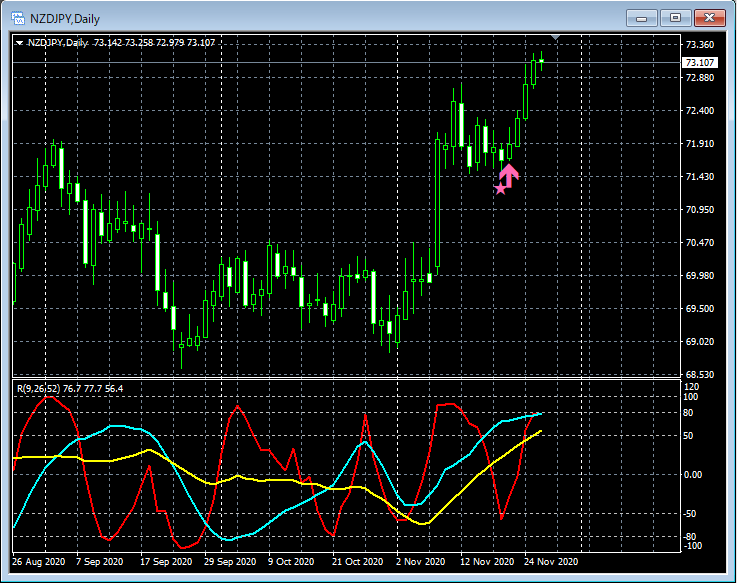Click the 12 Nov 2020 date label

[x=487, y=562]
